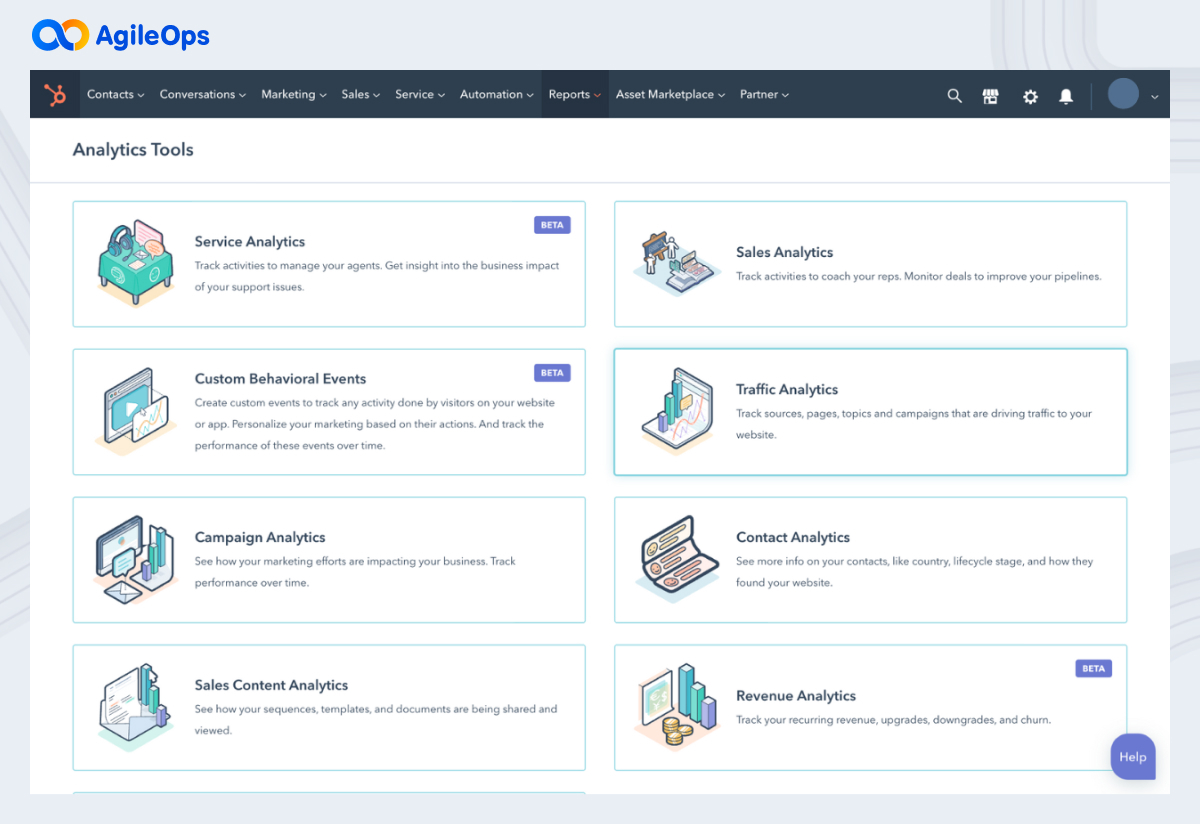Click the user avatar circle
The width and height of the screenshot is (1200, 824).
pos(1123,94)
